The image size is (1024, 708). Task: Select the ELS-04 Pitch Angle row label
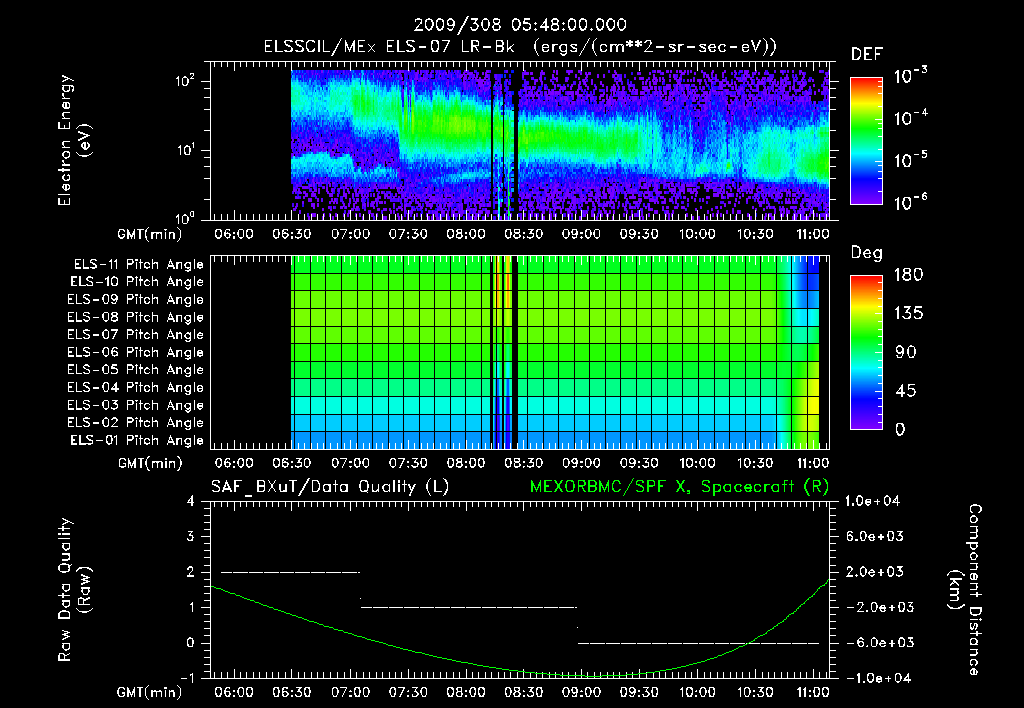click(x=136, y=388)
